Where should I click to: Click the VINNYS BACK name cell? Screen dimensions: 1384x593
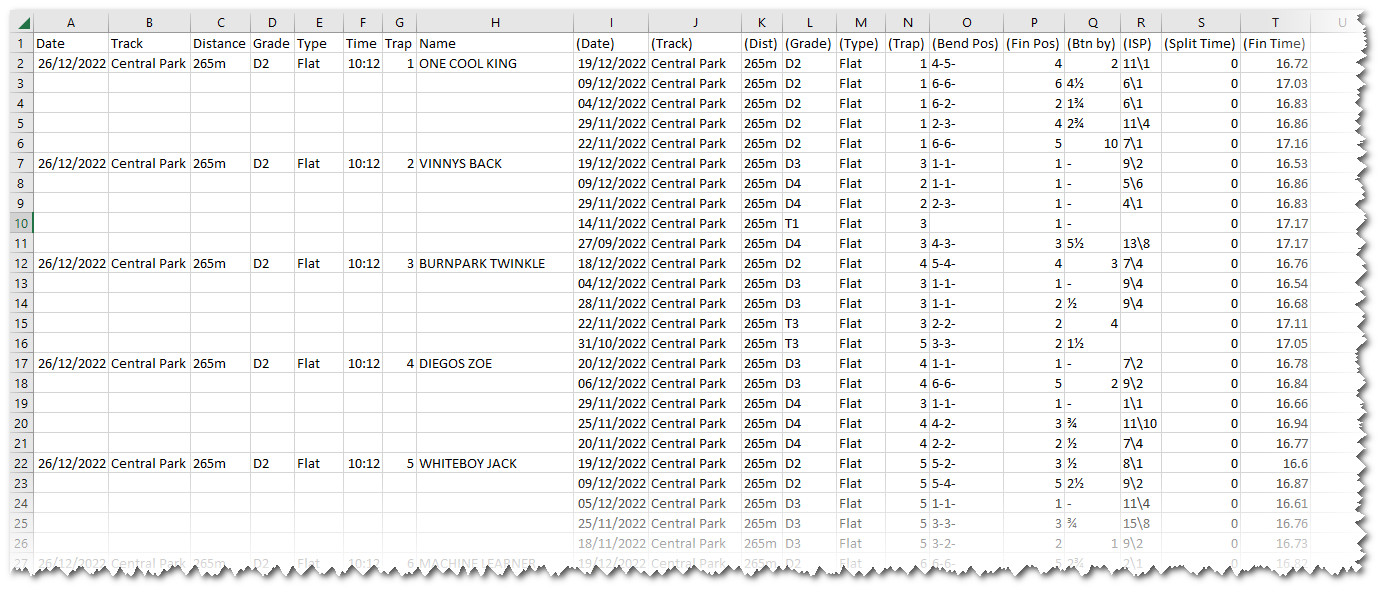coord(495,164)
